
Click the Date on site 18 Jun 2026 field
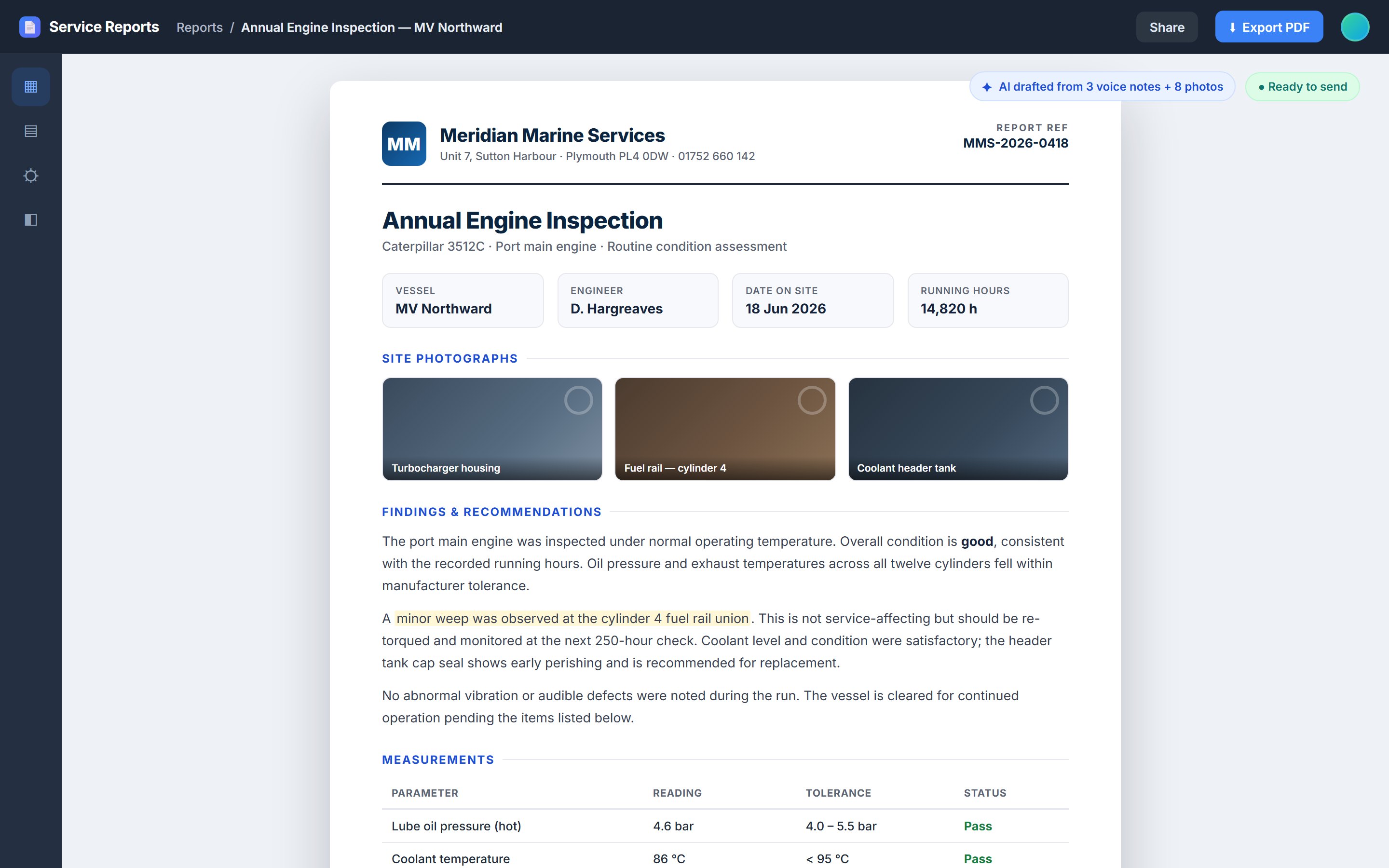pos(813,300)
